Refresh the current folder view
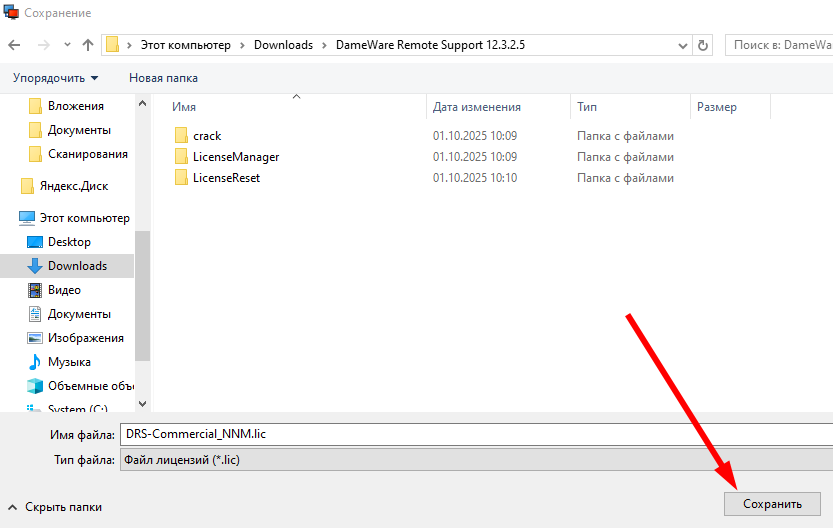The width and height of the screenshot is (833, 528). (x=702, y=45)
